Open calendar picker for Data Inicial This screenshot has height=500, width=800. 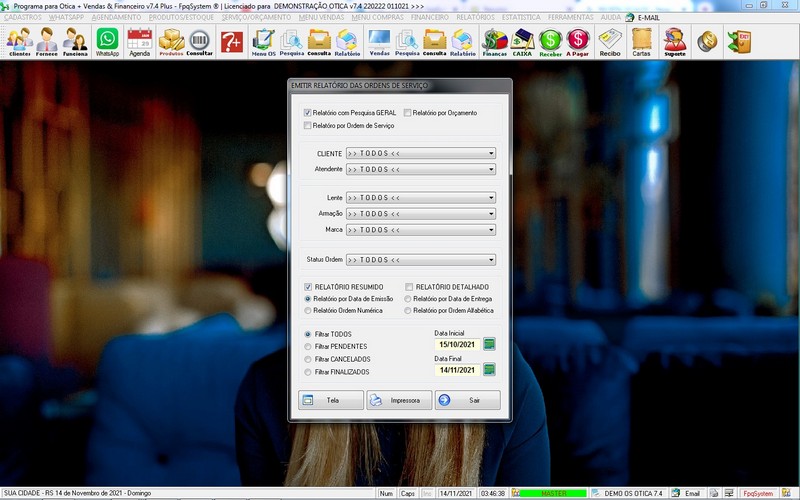pos(489,344)
